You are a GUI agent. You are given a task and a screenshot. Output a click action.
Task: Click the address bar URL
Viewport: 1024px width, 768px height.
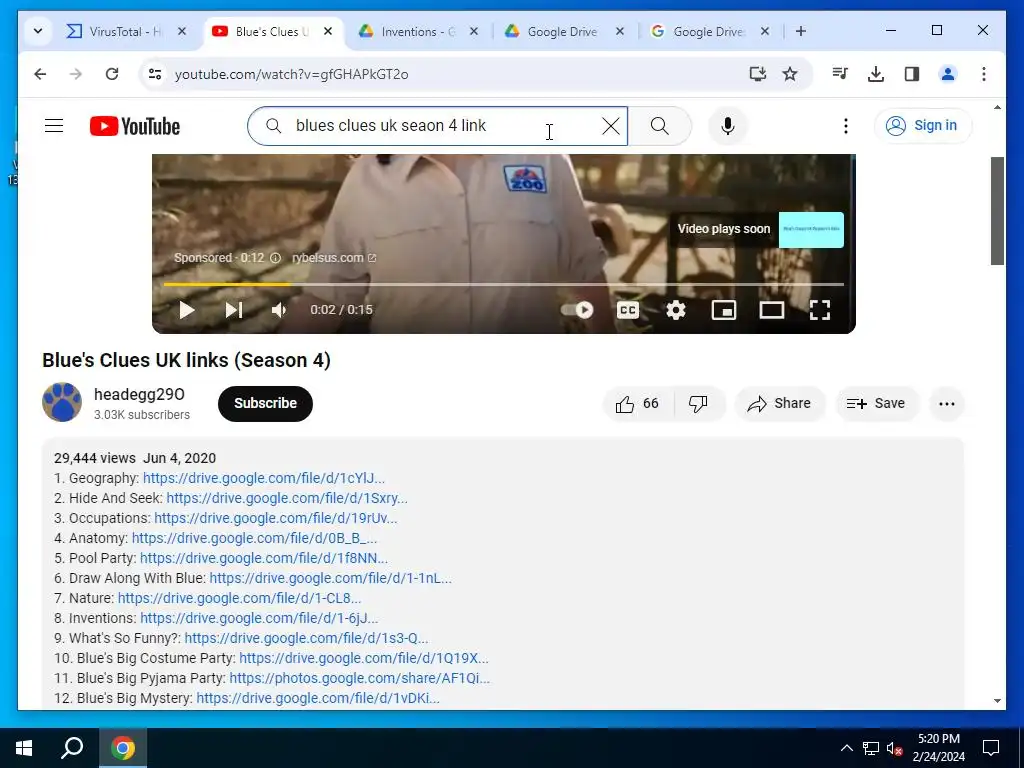coord(291,74)
